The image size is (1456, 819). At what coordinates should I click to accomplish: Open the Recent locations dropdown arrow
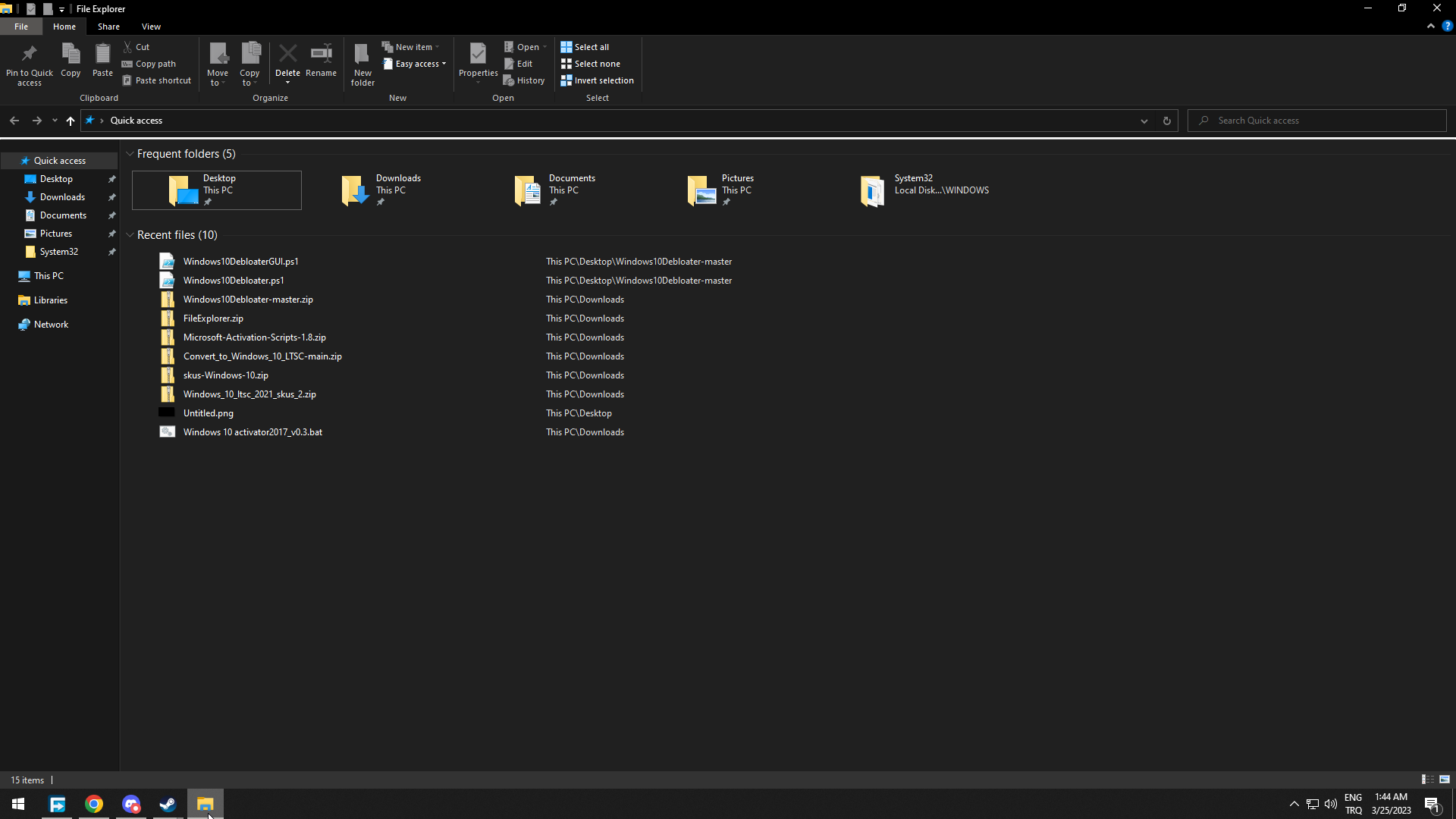click(x=55, y=121)
